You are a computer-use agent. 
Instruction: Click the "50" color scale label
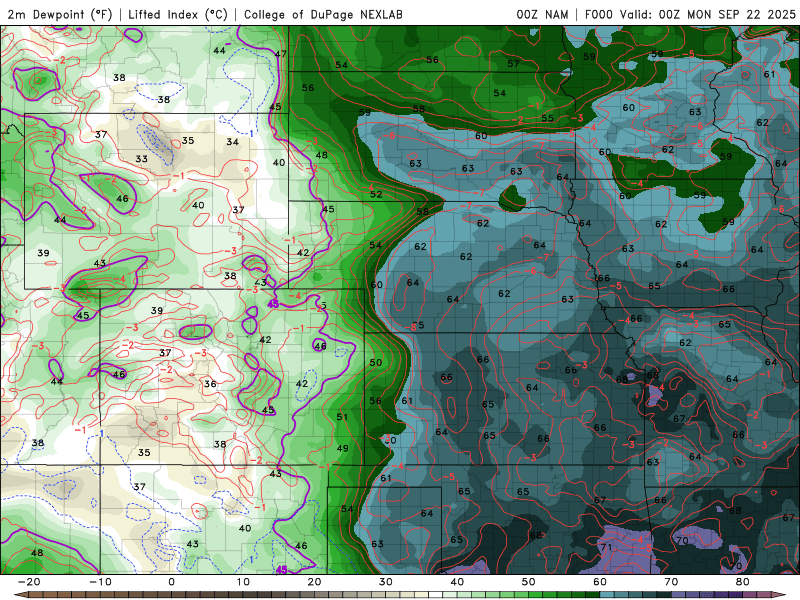tap(529, 582)
